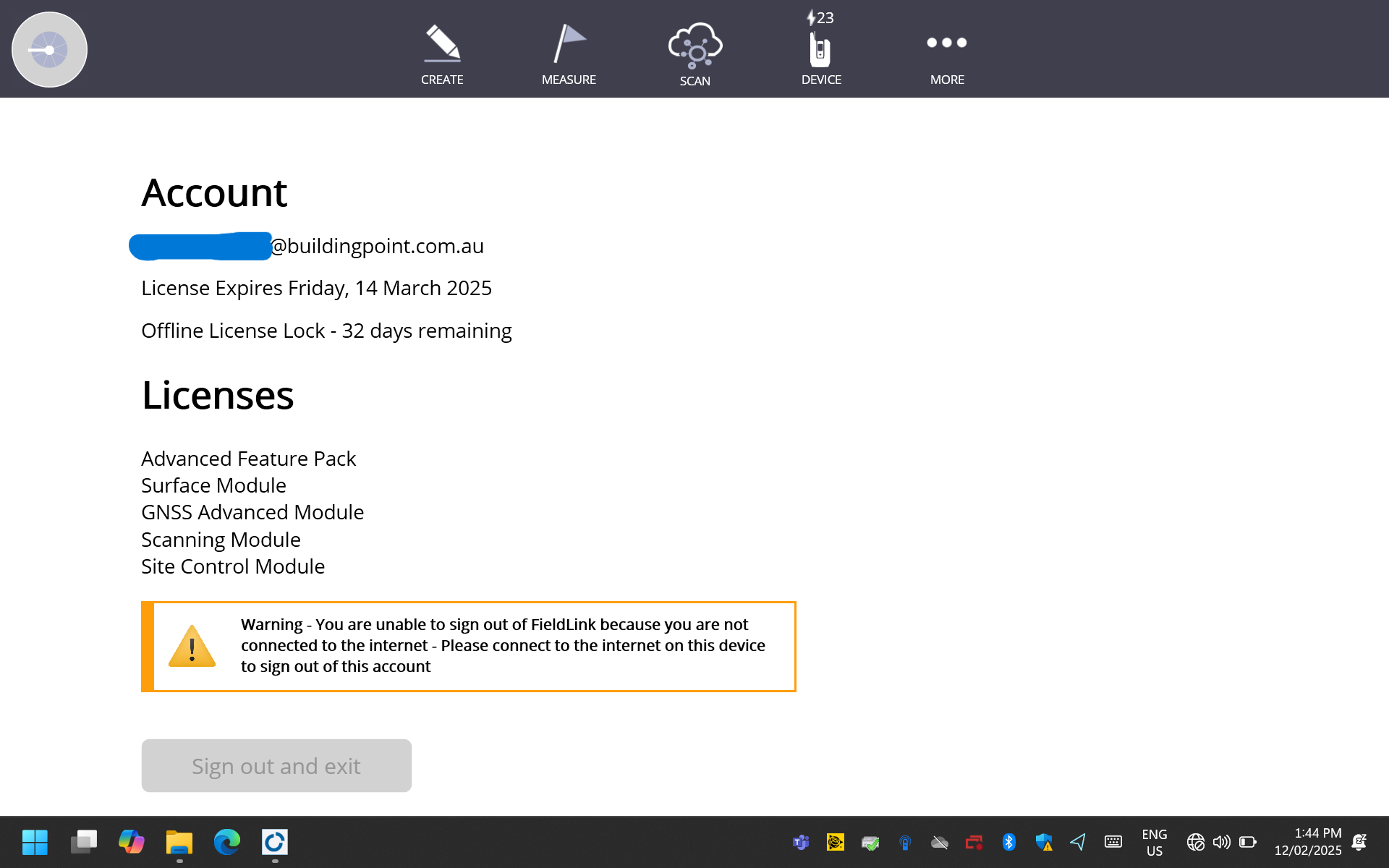Viewport: 1389px width, 868px height.
Task: Switch the ENG US input language
Action: 1155,842
